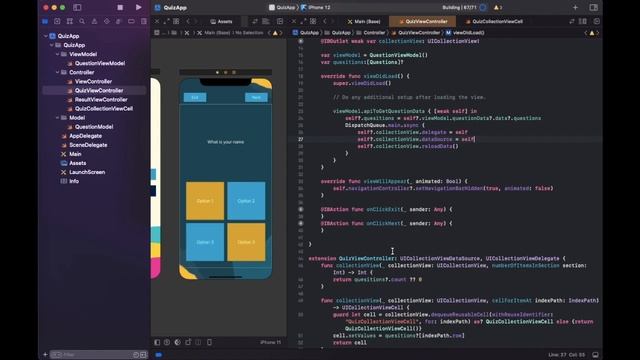This screenshot has height=360, width=640.
Task: Show the symbol navigator
Action: pos(70,21)
